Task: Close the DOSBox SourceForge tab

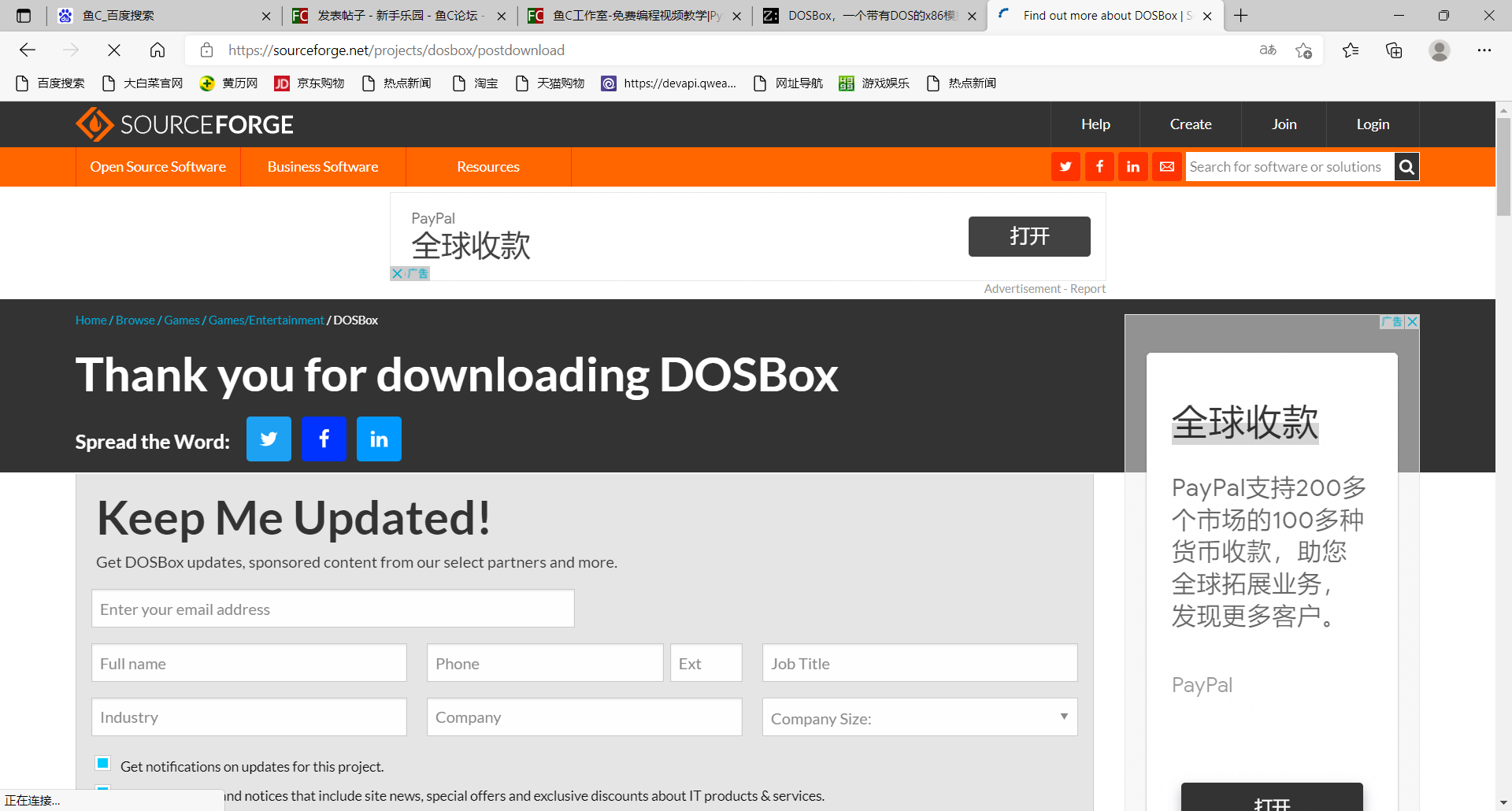Action: point(1207,16)
